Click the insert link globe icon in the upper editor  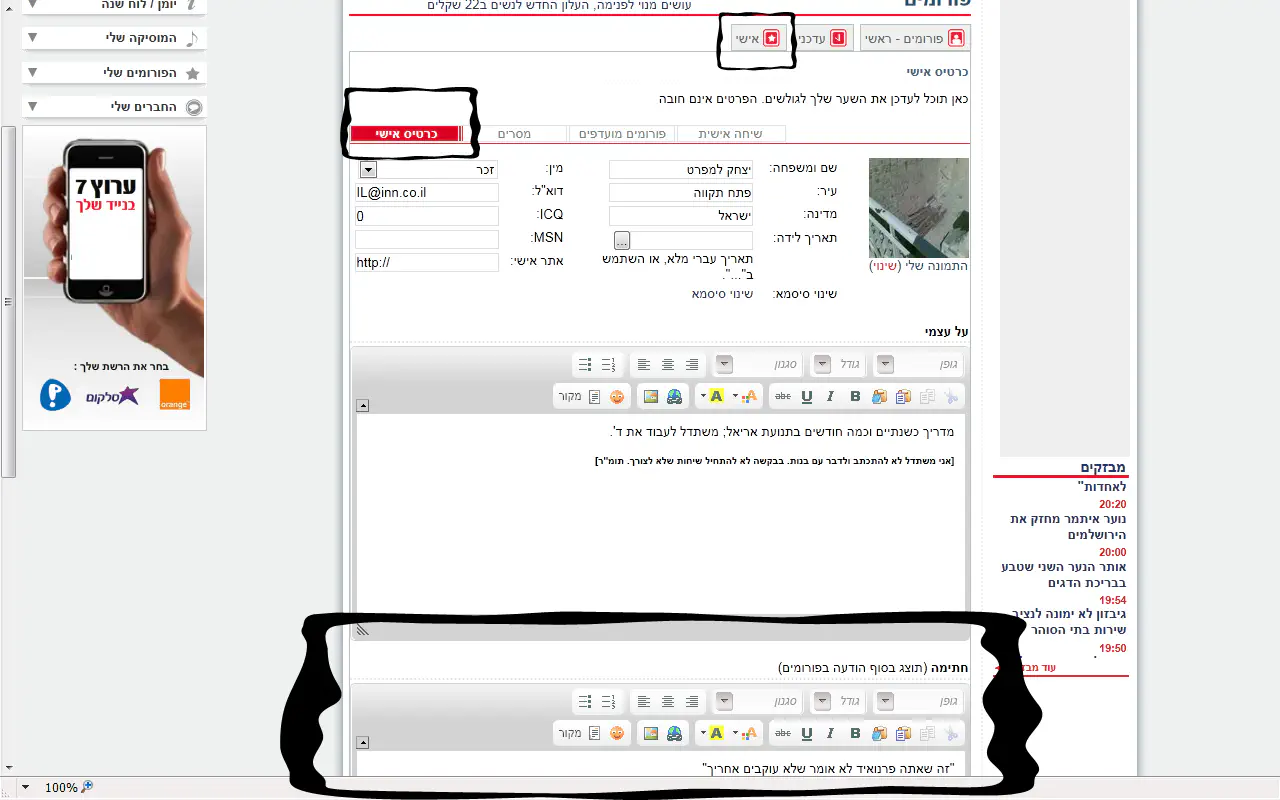[x=675, y=396]
